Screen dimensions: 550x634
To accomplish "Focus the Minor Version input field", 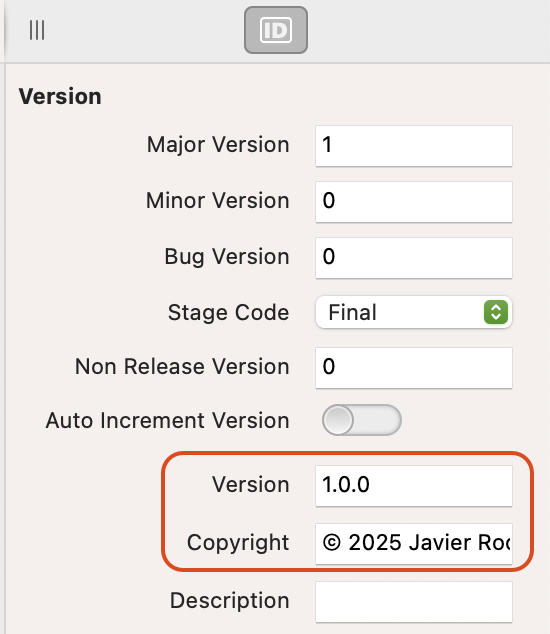I will (414, 202).
